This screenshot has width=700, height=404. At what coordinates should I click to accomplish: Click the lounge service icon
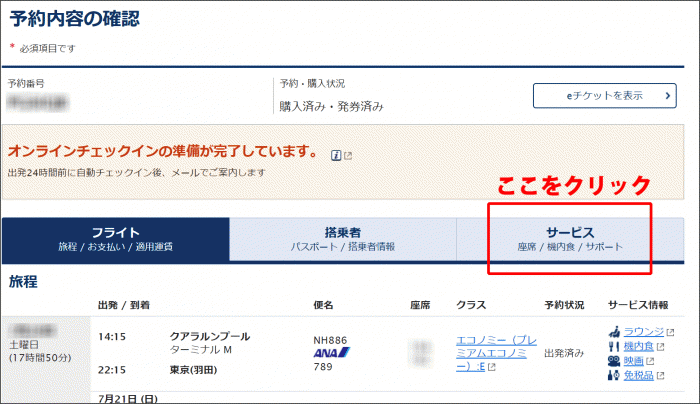pyautogui.click(x=615, y=333)
